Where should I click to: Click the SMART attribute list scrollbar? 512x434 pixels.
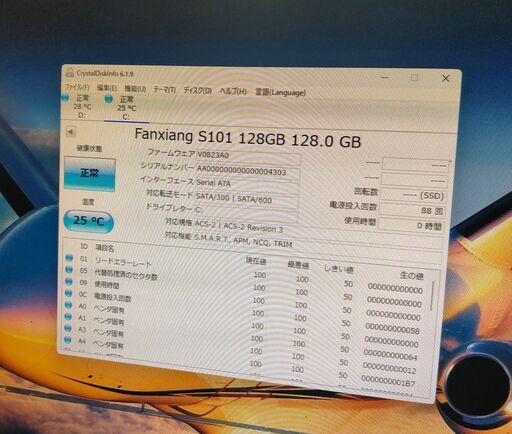click(432, 295)
